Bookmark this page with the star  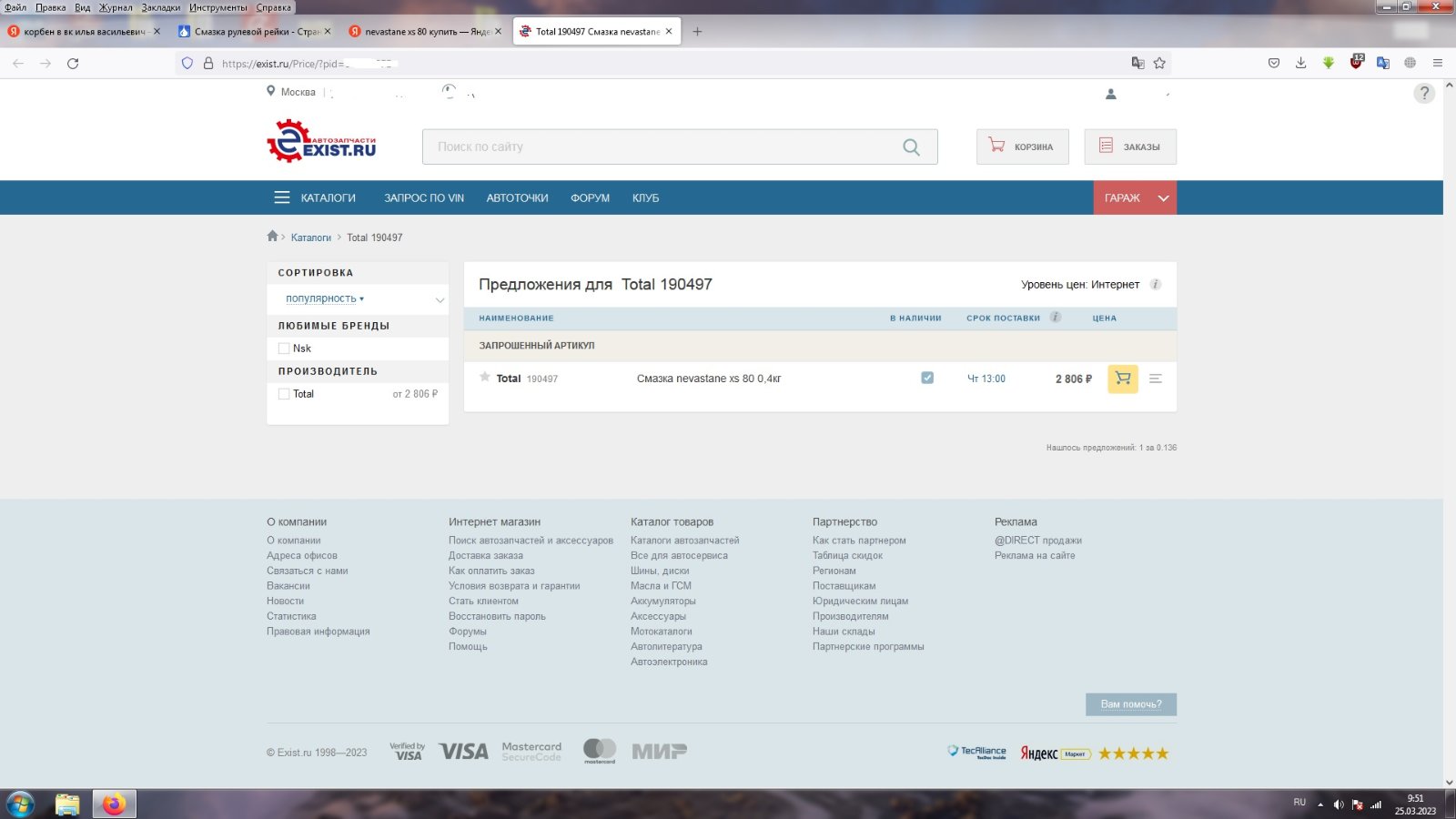point(1159,63)
